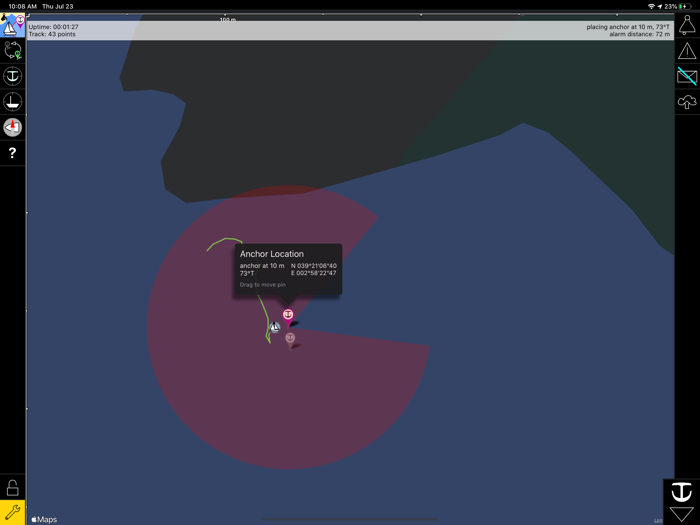
Task: Click the downward triangle below the anchor button
Action: point(682,514)
